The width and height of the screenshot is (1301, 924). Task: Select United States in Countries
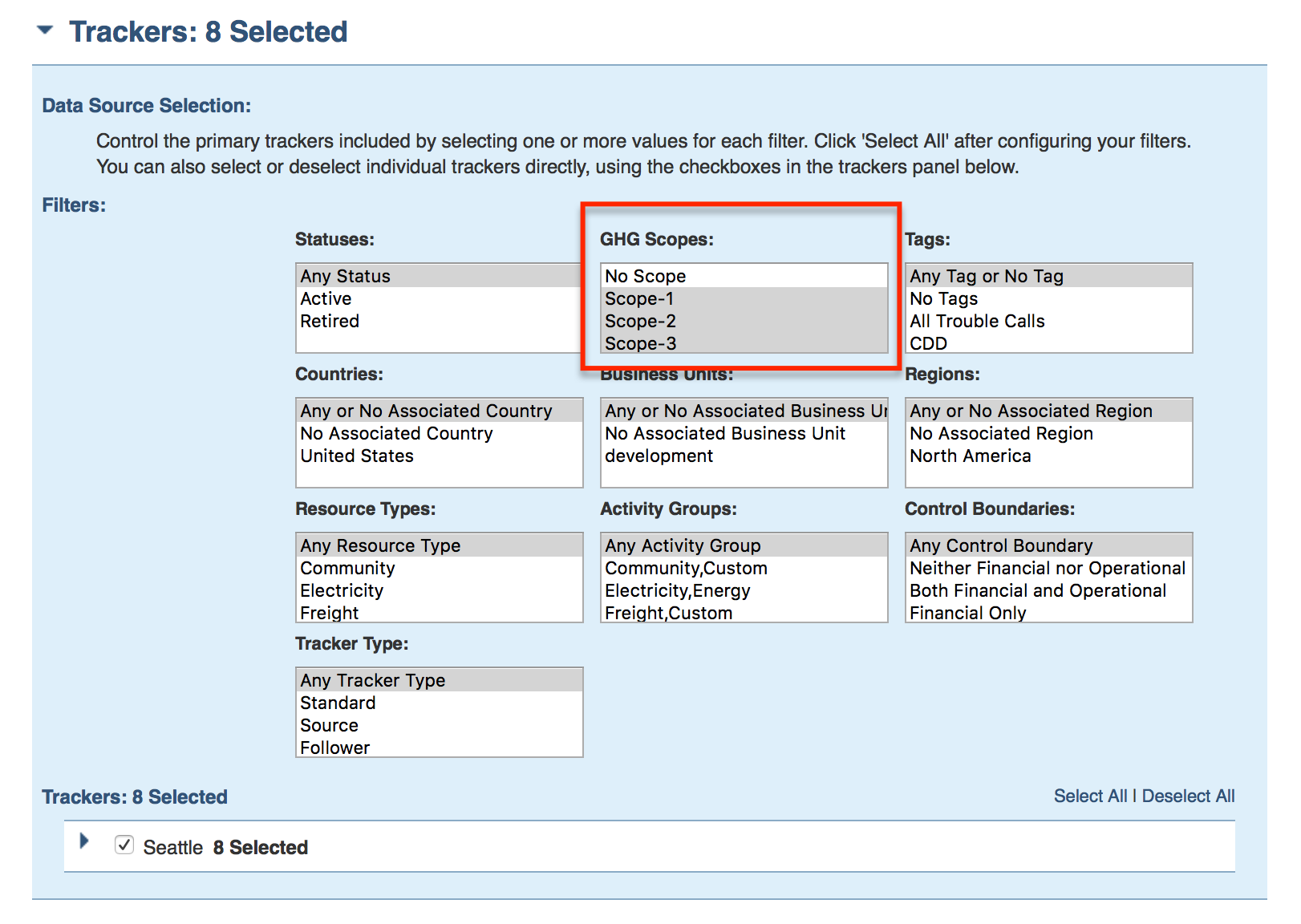point(357,456)
